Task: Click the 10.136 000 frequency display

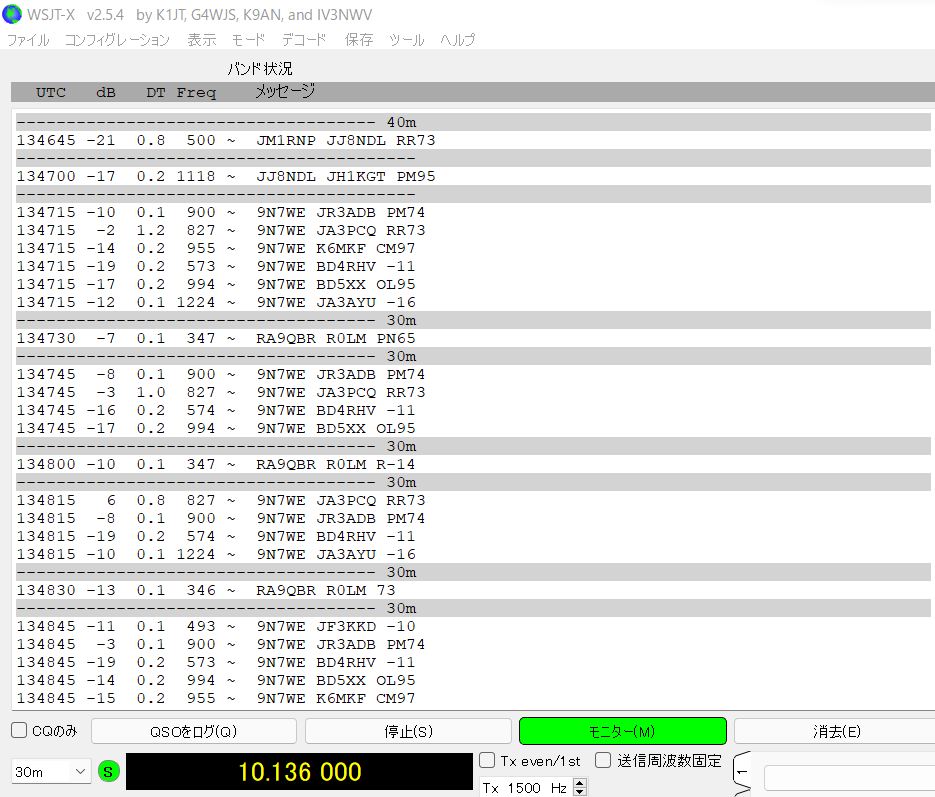Action: 299,772
